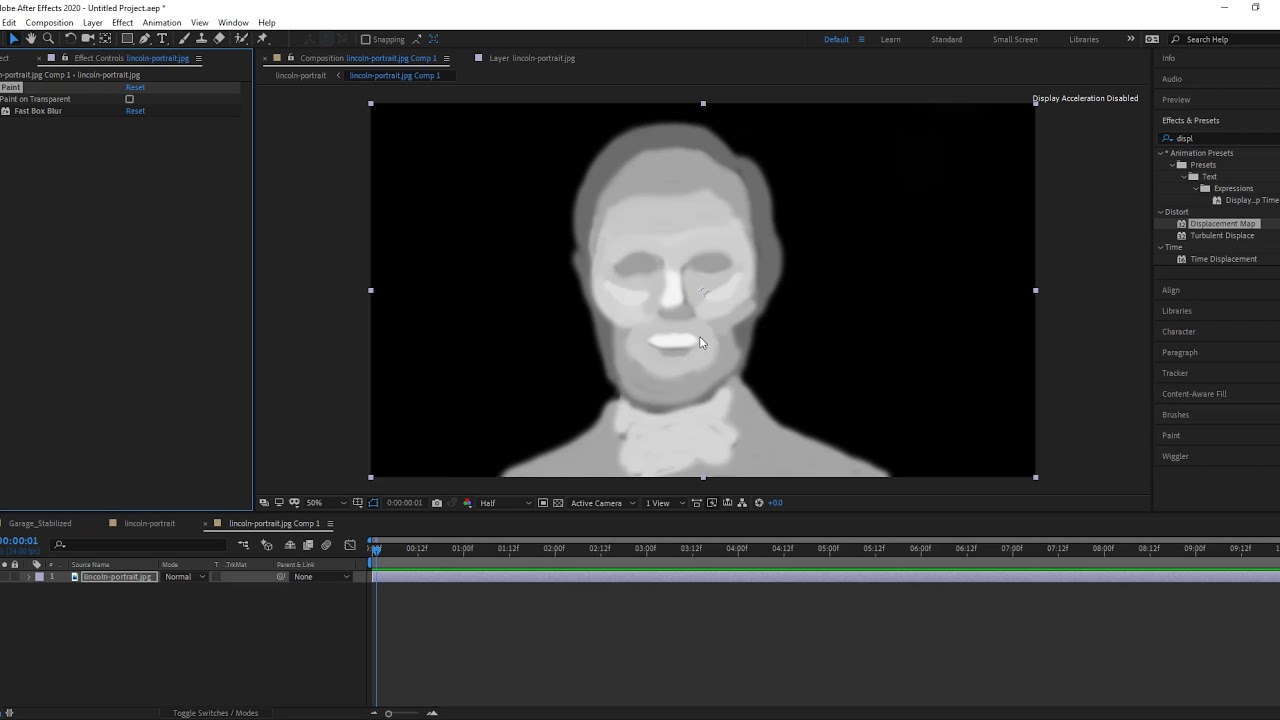This screenshot has height=720, width=1280.
Task: Open the 50% magnification dropdown
Action: (x=326, y=503)
